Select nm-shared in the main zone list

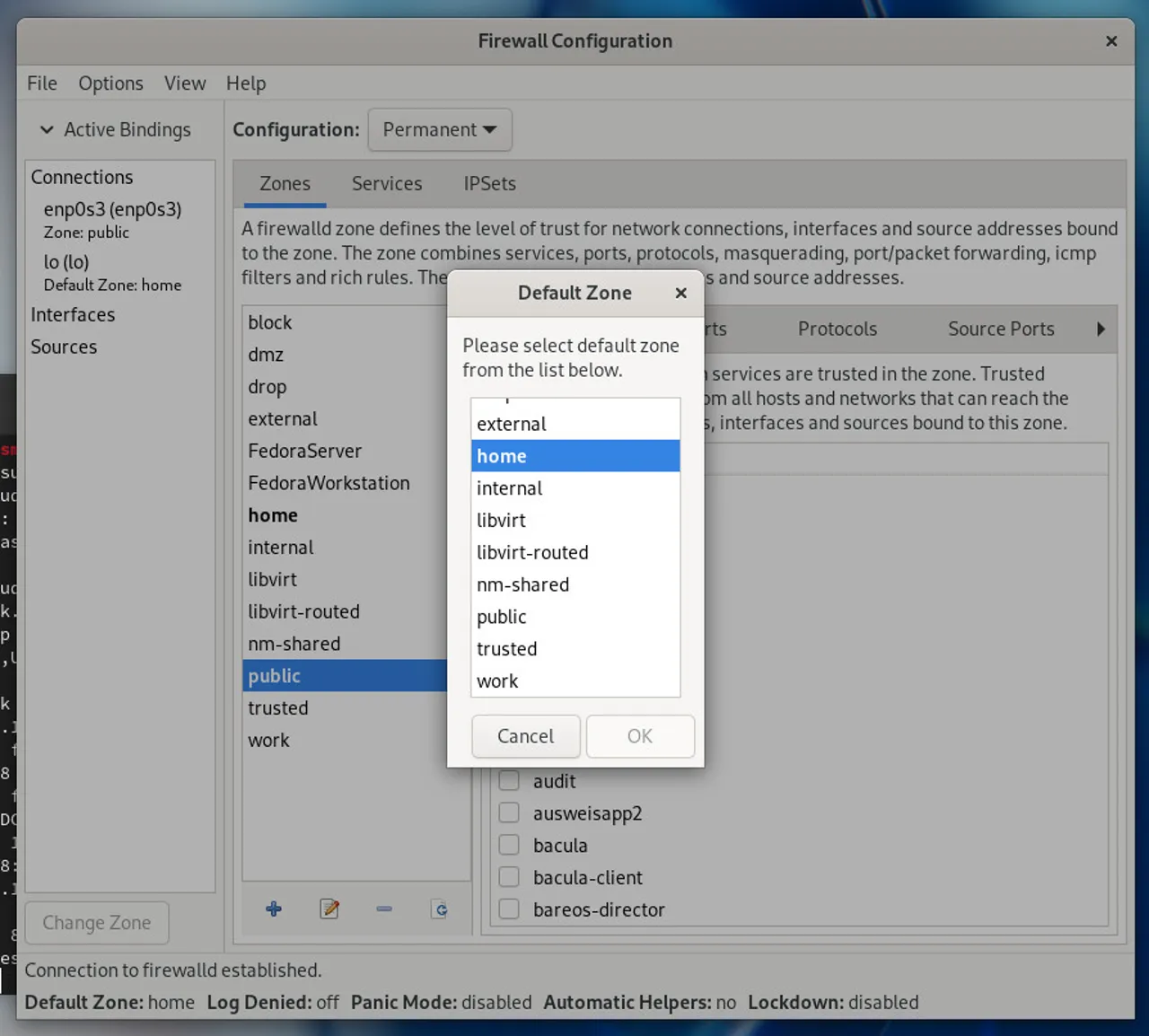coord(345,644)
